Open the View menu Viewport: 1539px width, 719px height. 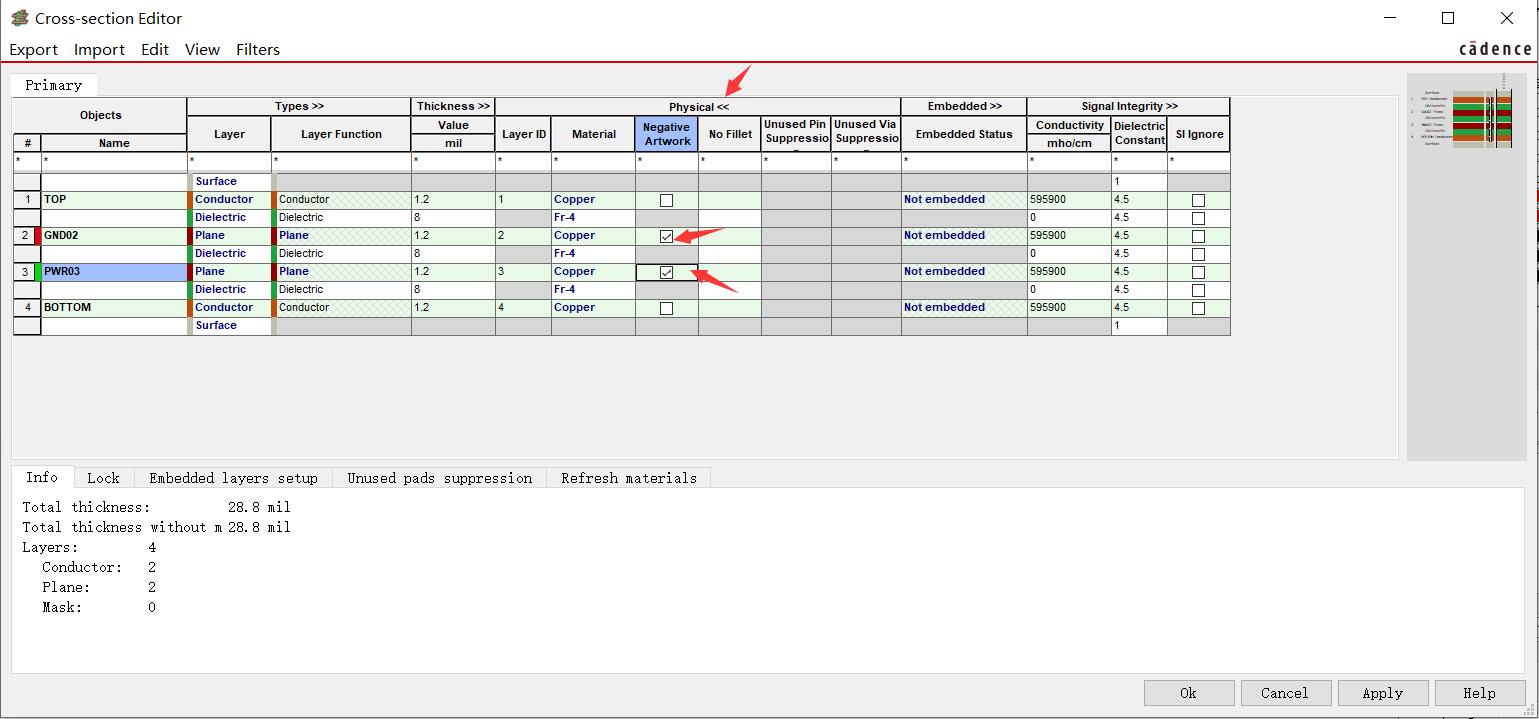[202, 50]
